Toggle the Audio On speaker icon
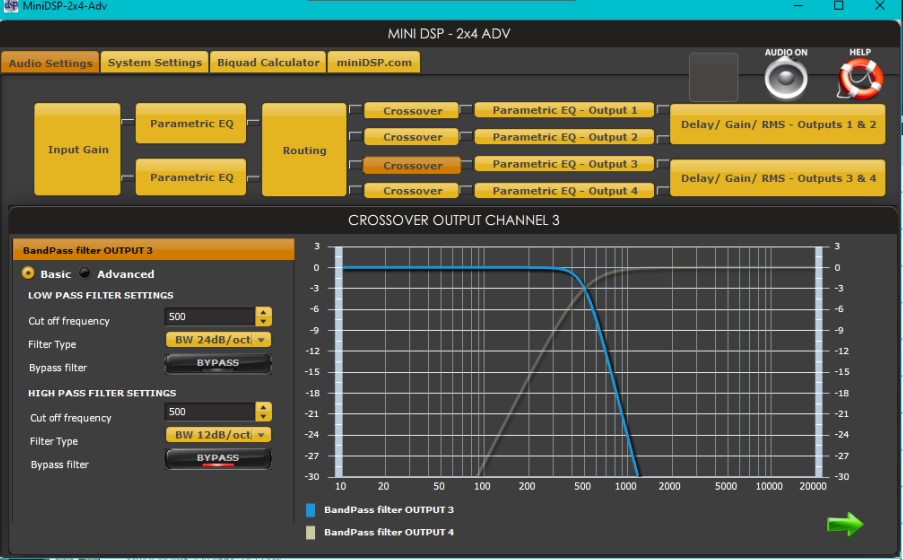This screenshot has width=903, height=560. click(x=786, y=79)
